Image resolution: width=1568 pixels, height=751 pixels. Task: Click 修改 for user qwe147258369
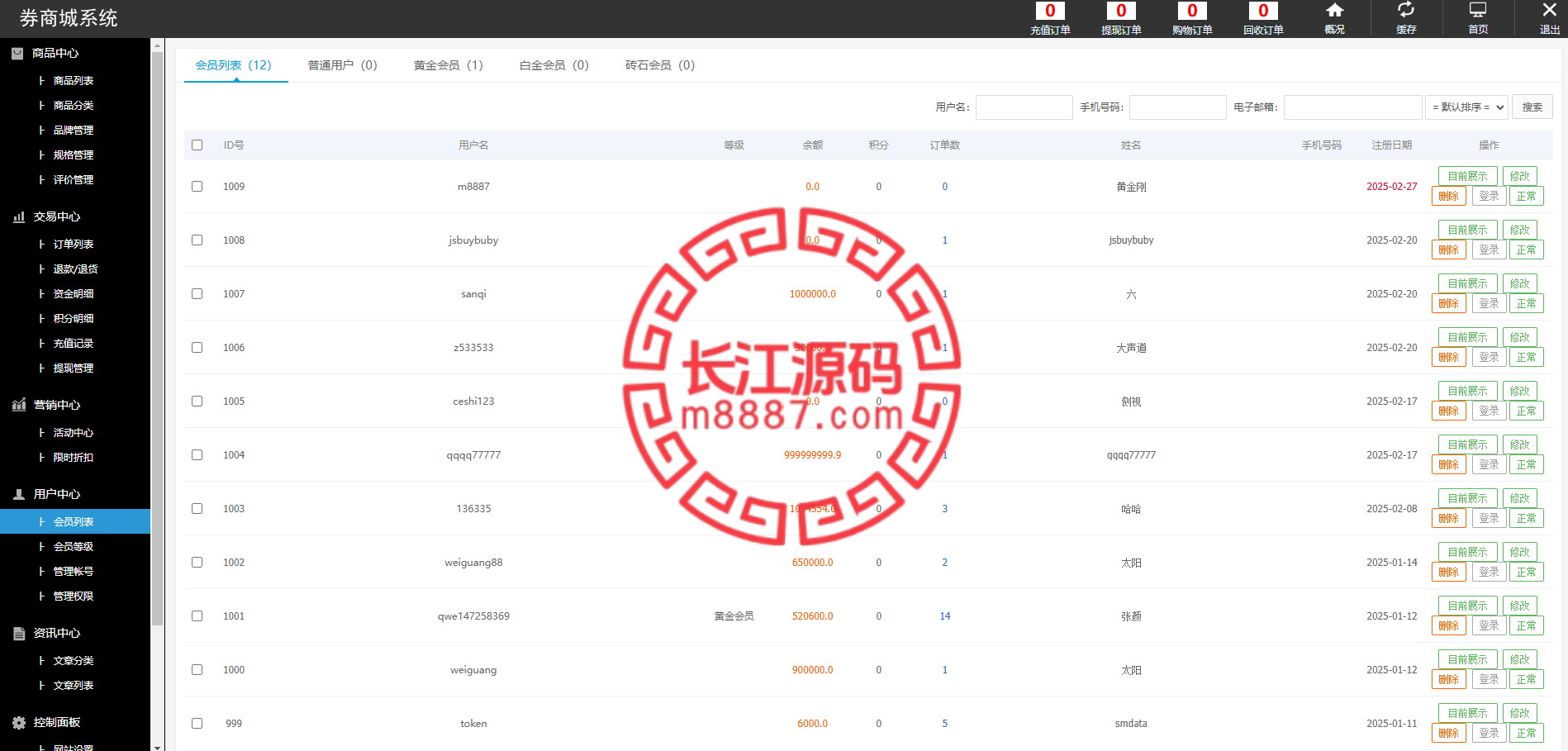click(1519, 606)
